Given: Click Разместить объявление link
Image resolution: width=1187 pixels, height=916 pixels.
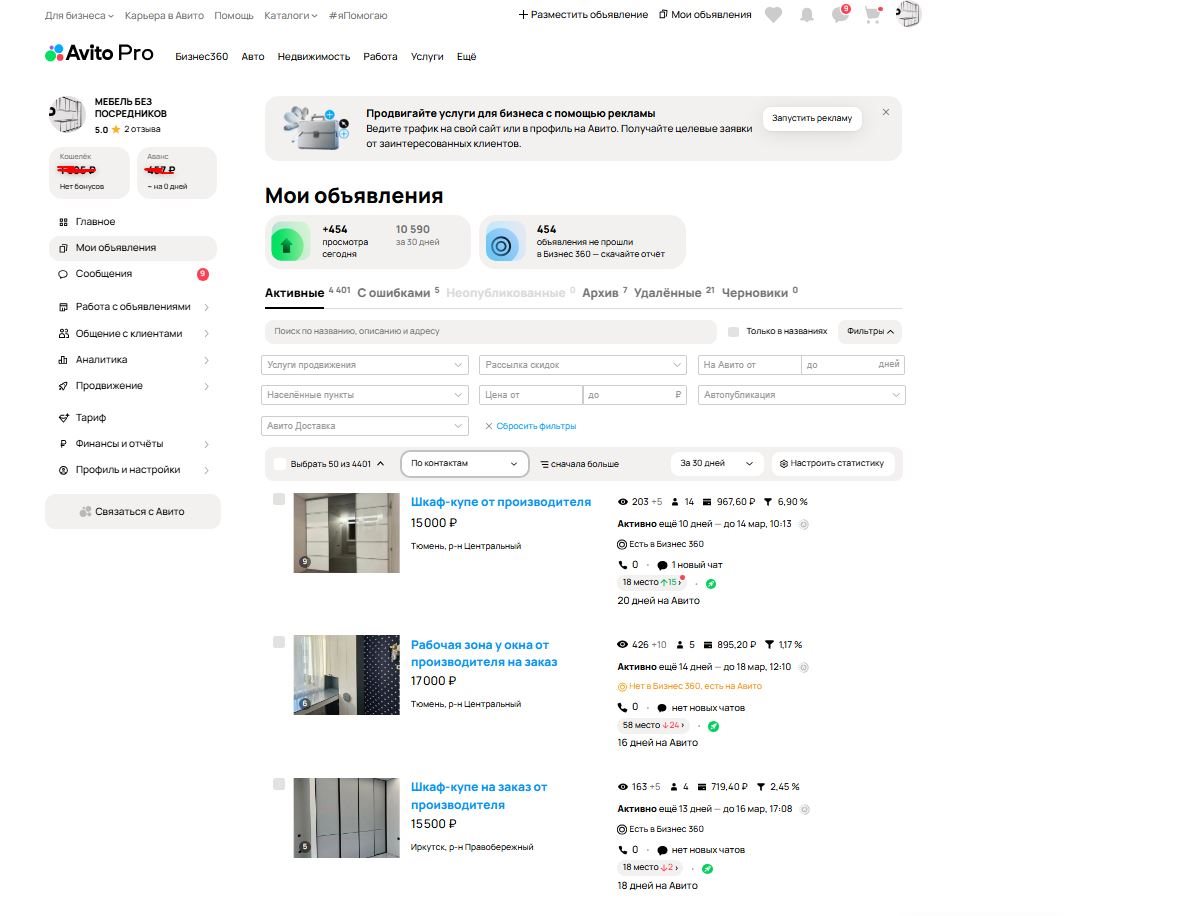Looking at the screenshot, I should (583, 14).
